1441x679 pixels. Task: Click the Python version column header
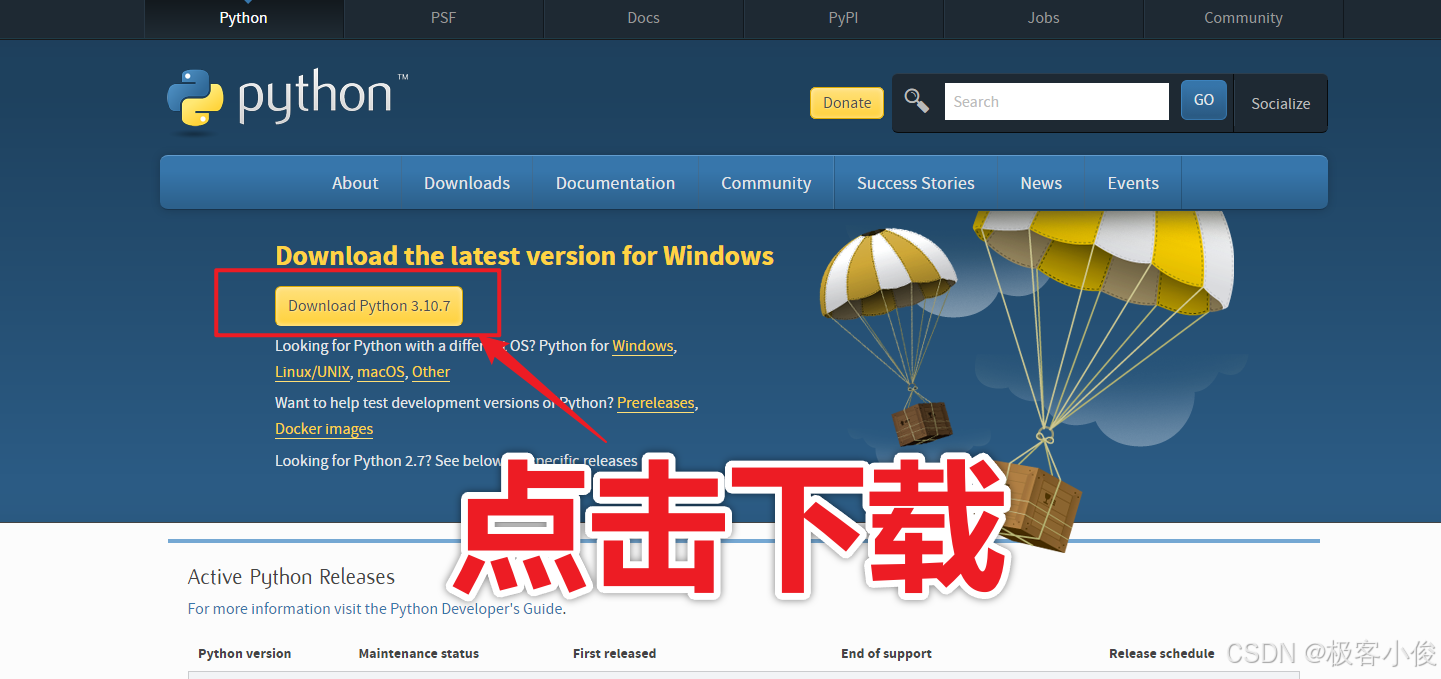(x=245, y=653)
